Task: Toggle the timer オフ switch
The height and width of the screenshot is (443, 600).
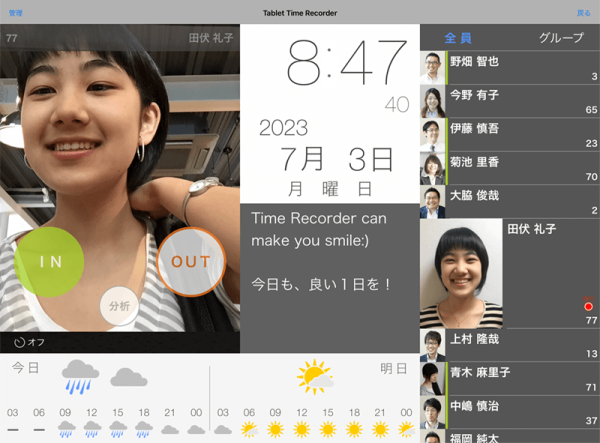Action: [30, 342]
